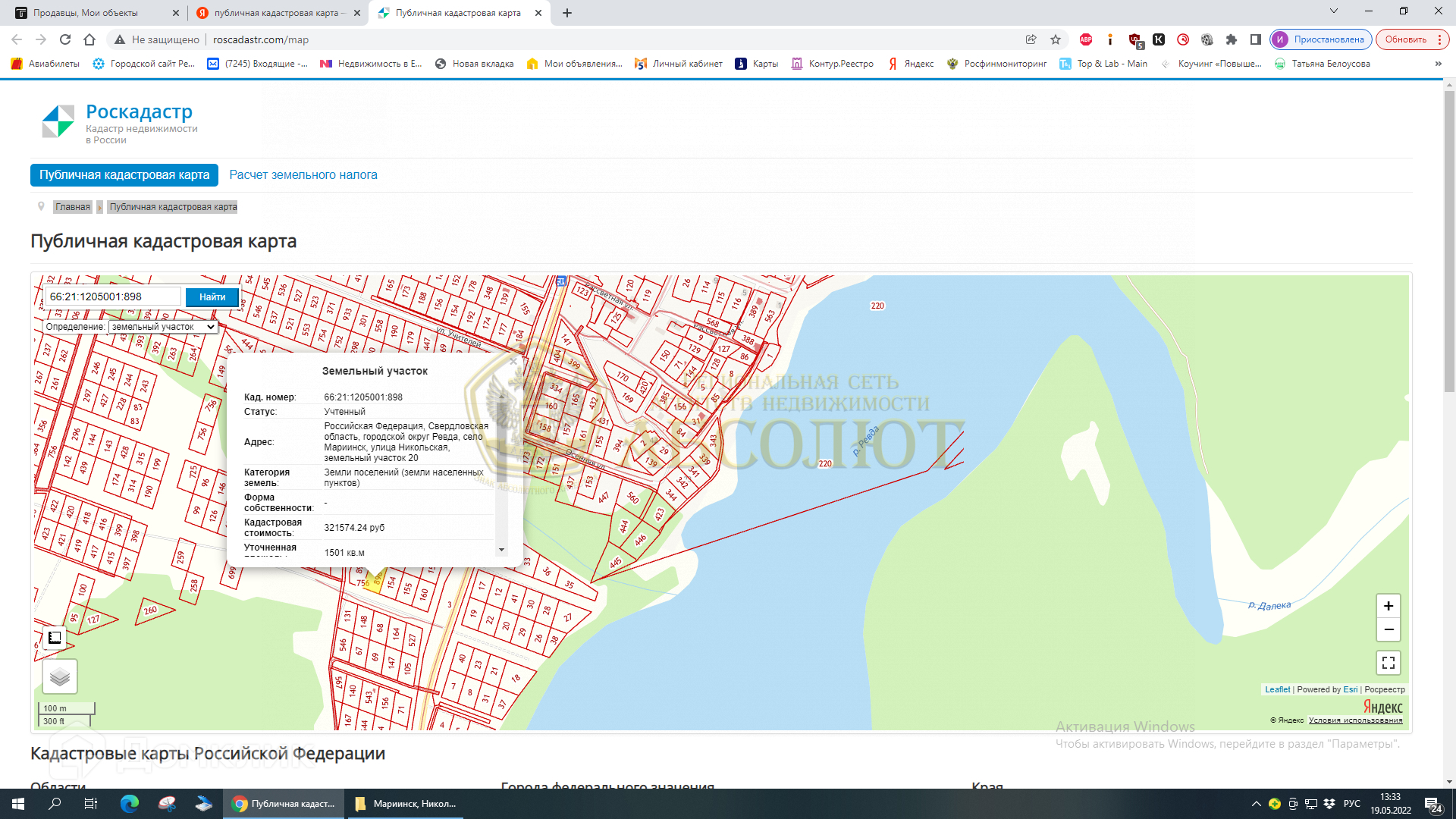Viewport: 1456px width, 819px height.
Task: Zoom out the map with minus
Action: [x=1388, y=629]
